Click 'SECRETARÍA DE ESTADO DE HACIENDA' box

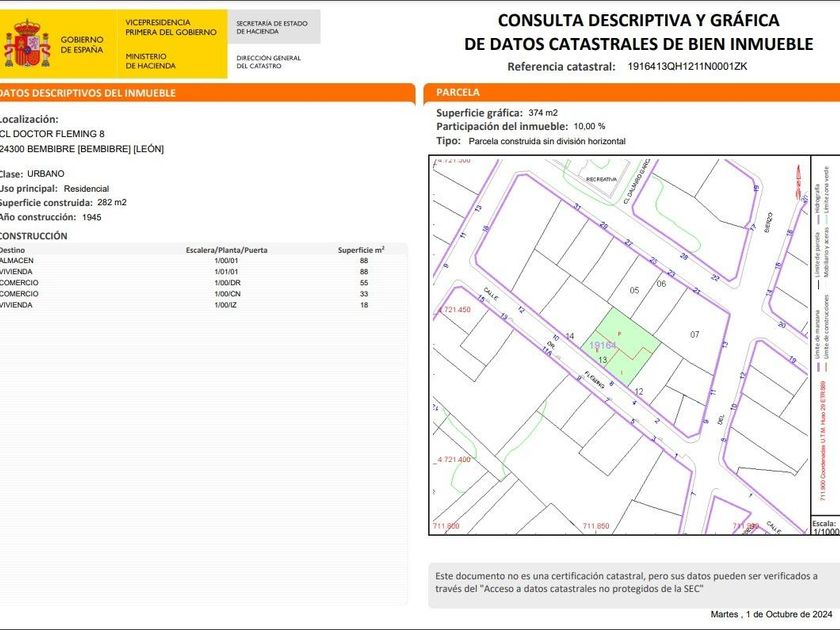272,27
